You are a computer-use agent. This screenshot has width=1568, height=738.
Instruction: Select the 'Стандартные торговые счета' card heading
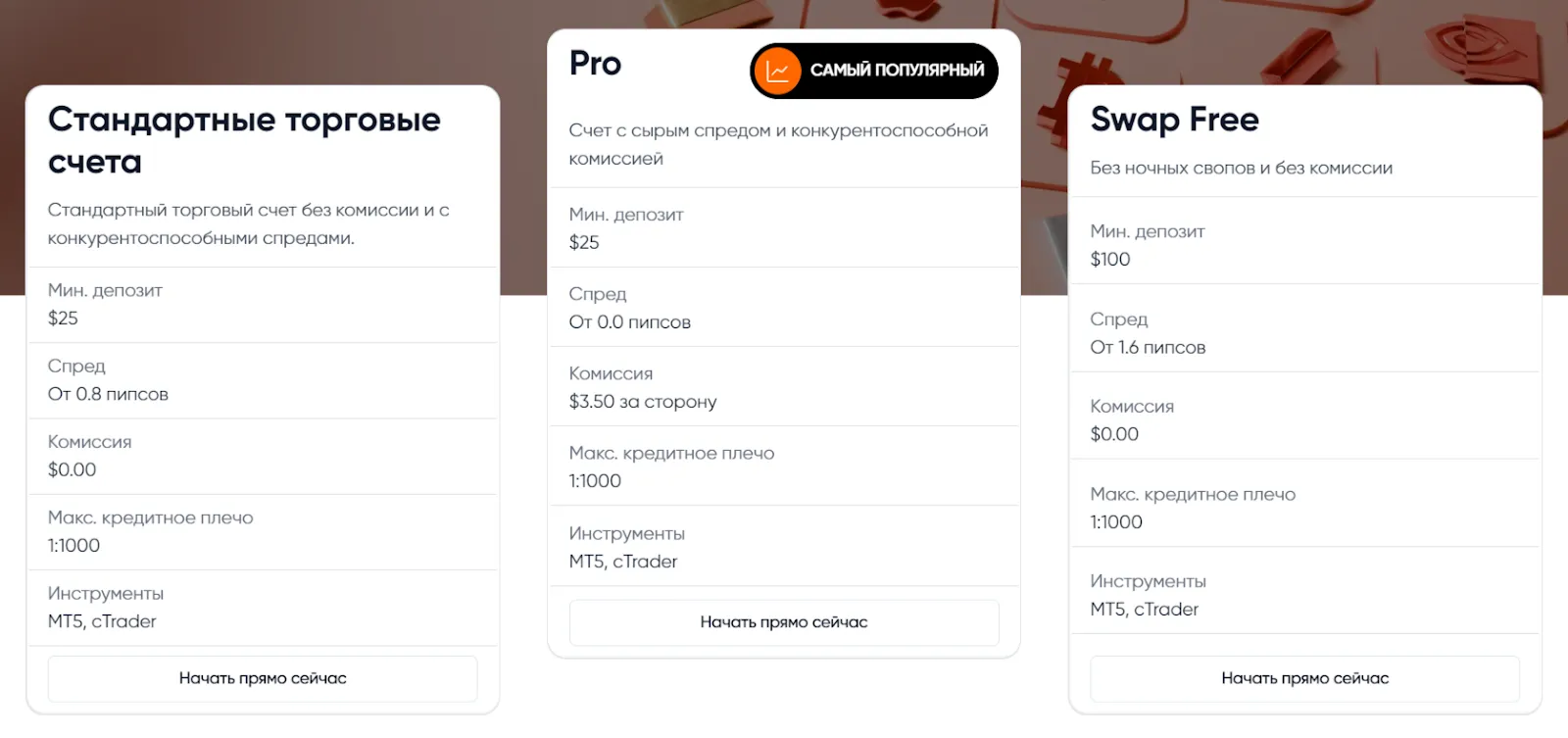(x=244, y=140)
